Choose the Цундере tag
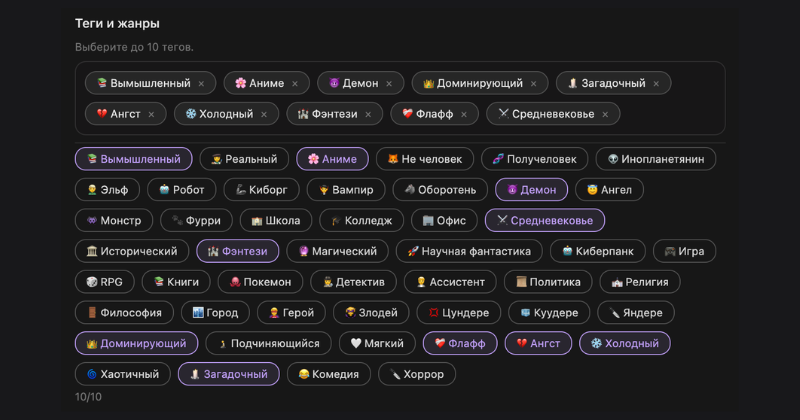 click(458, 313)
